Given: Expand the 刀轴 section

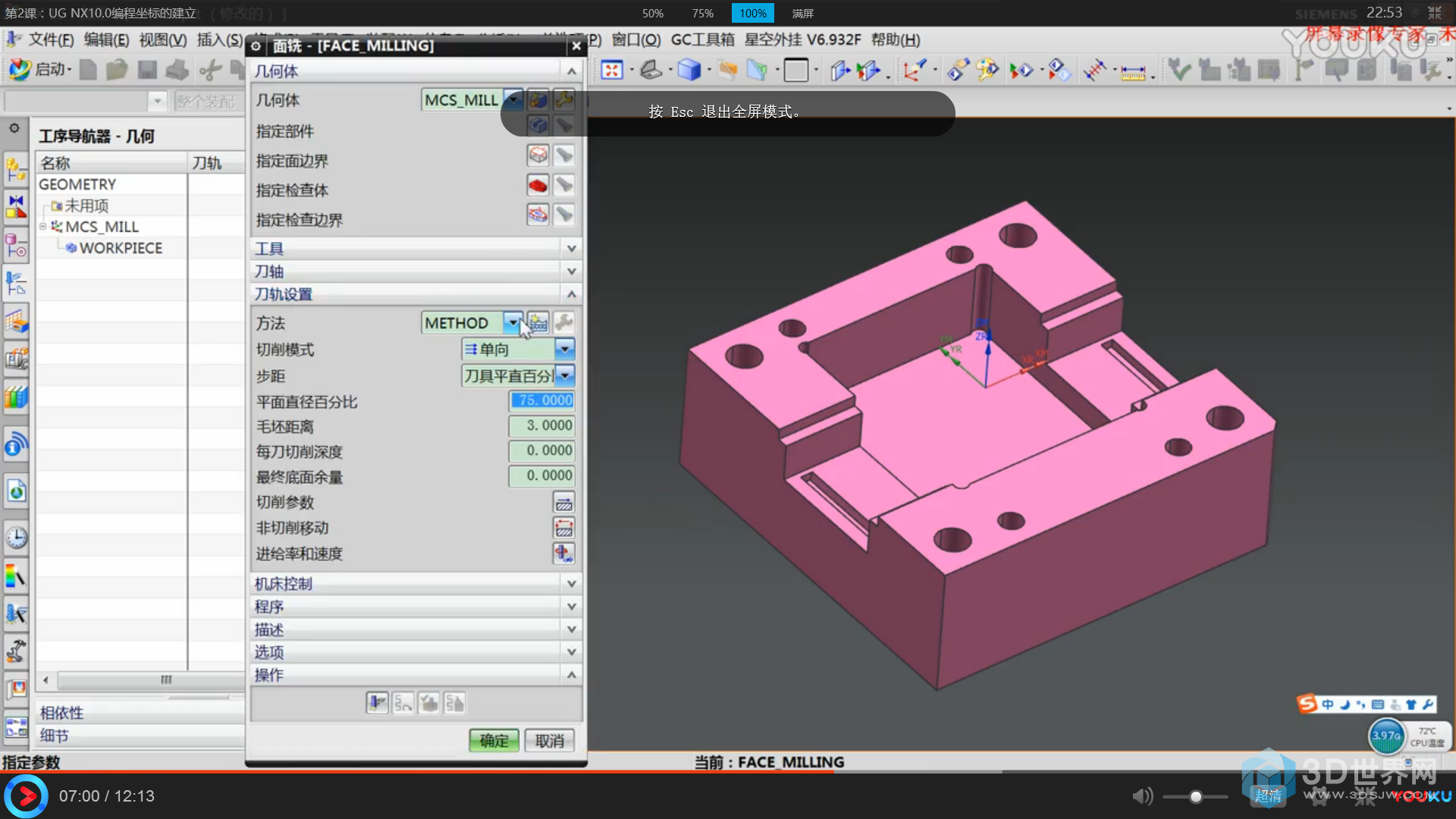Looking at the screenshot, I should pyautogui.click(x=572, y=271).
